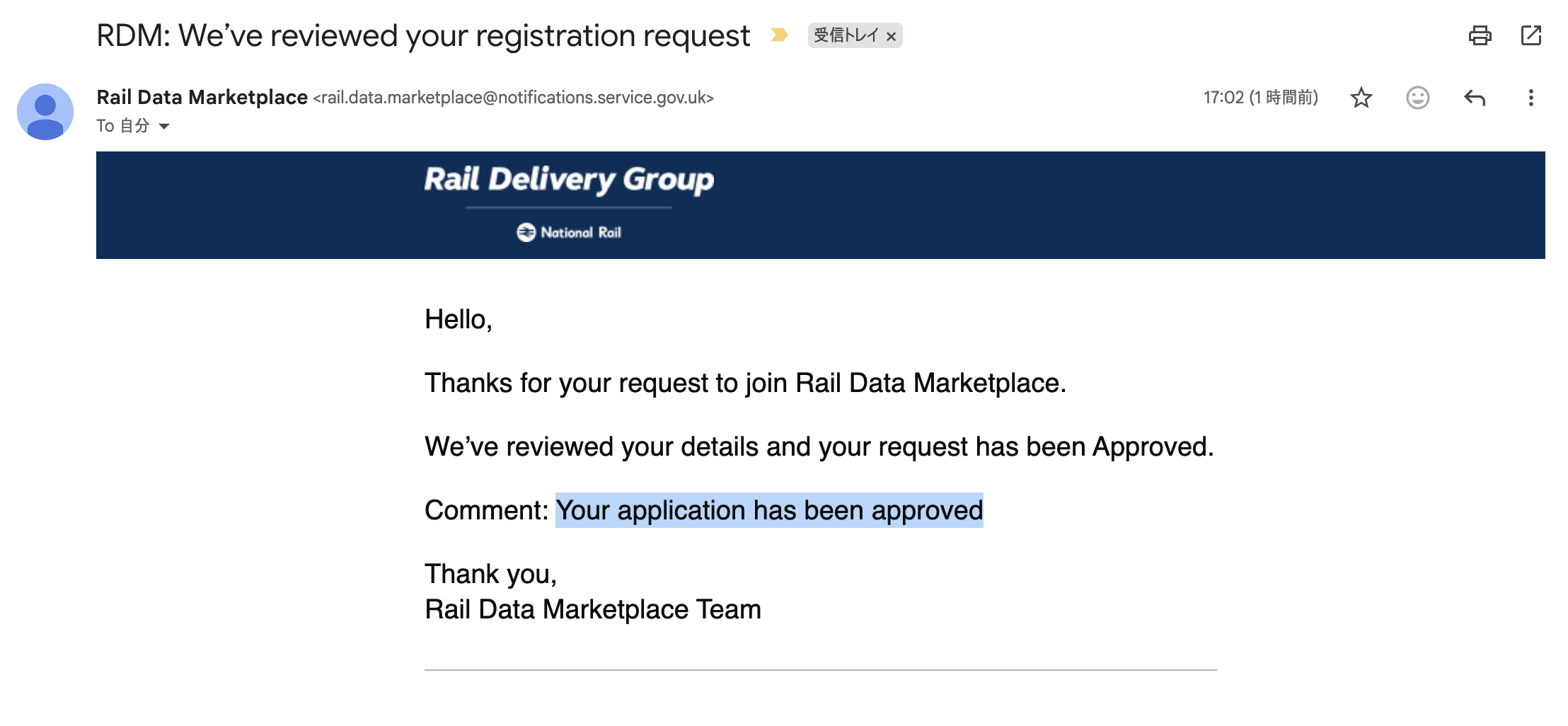Print this email using printer icon
This screenshot has height=726, width=1568.
coord(1480,35)
